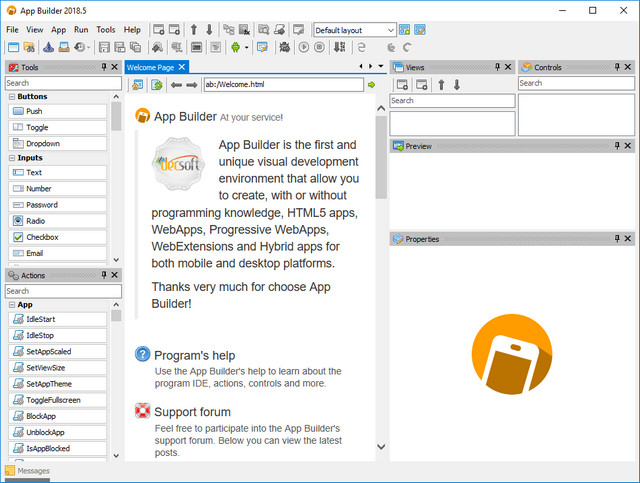Open the Run menu
The image size is (640, 483).
[x=81, y=30]
